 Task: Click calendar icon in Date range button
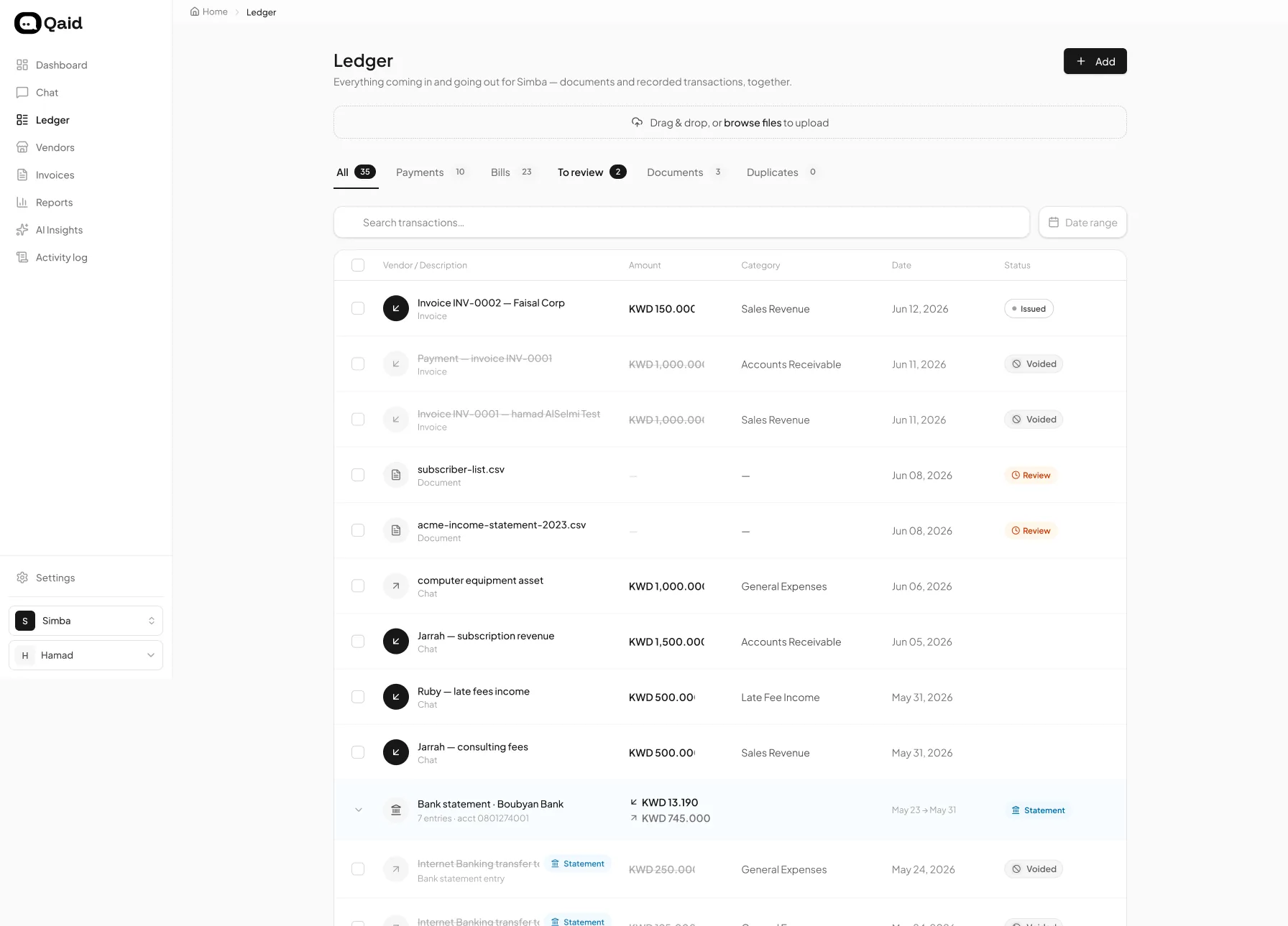[x=1054, y=222]
